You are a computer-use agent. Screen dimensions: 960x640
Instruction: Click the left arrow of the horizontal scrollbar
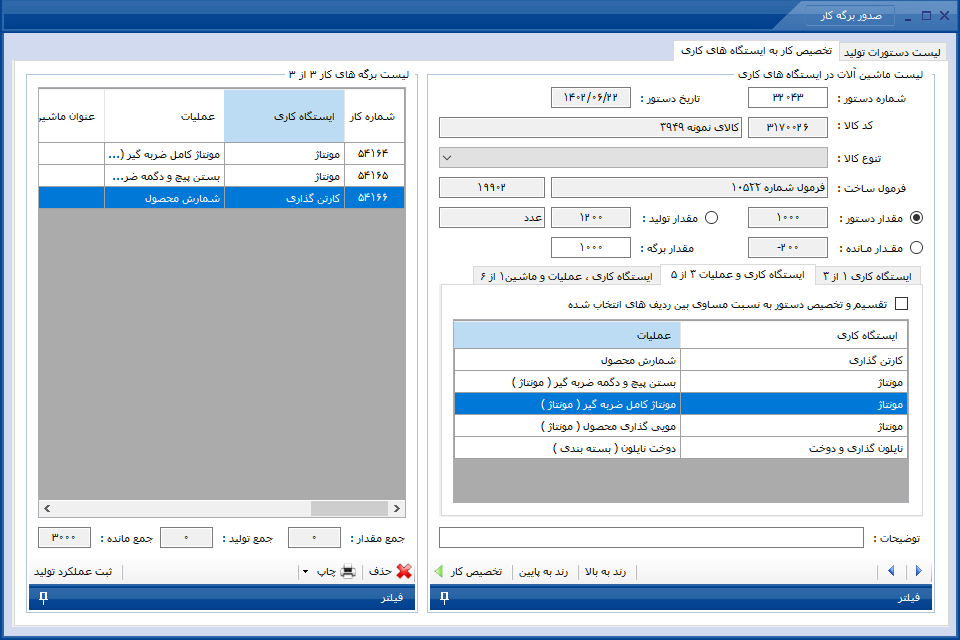click(47, 508)
